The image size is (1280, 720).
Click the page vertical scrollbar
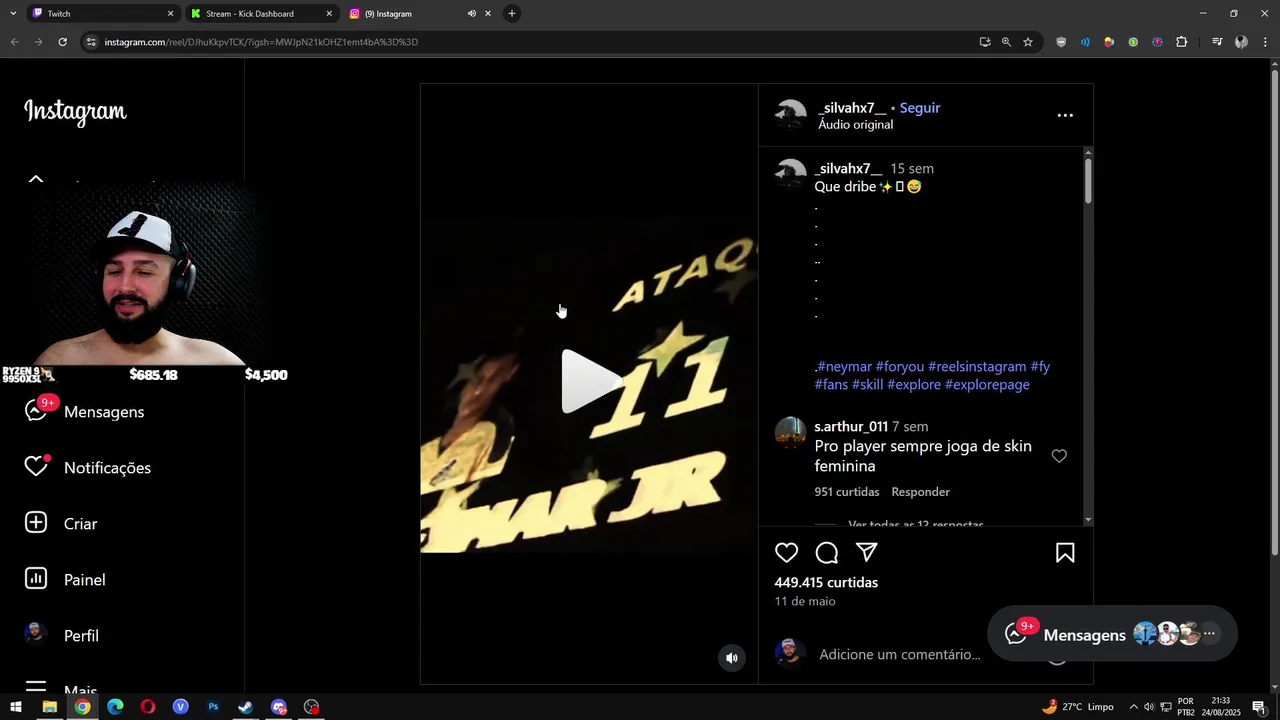(1274, 310)
